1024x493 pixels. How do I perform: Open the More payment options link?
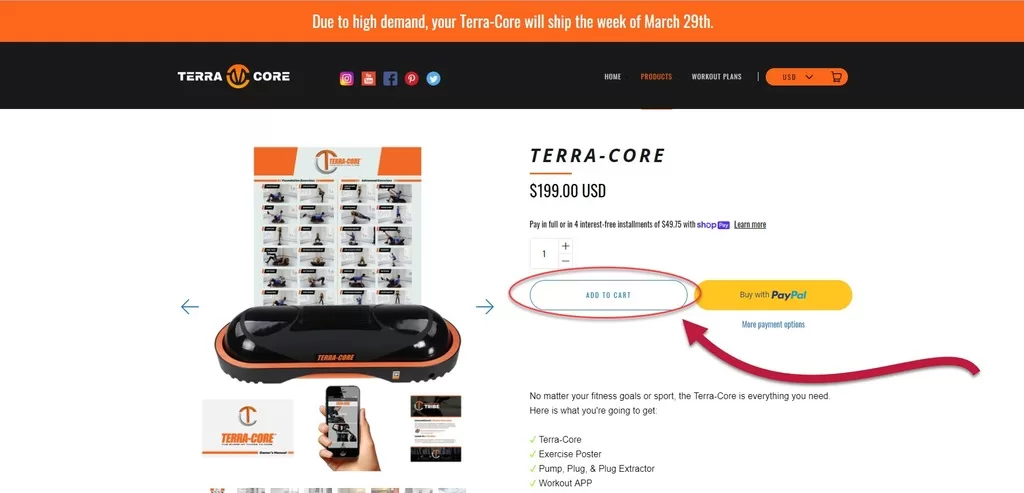[x=773, y=325]
